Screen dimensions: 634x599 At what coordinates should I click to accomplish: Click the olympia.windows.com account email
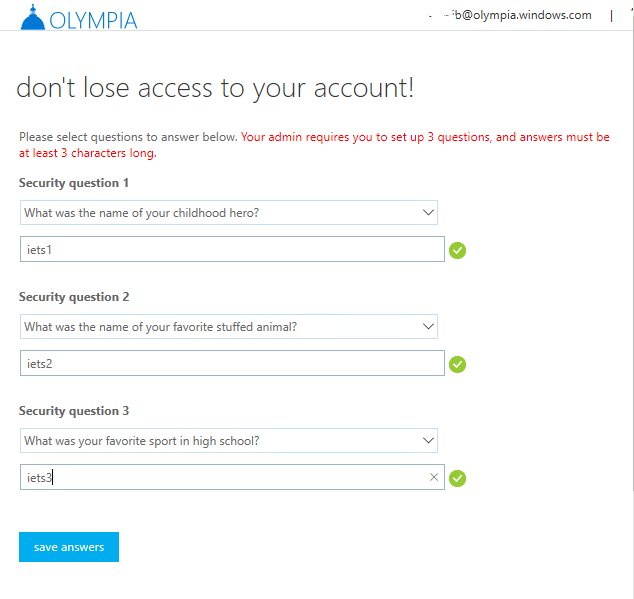520,15
